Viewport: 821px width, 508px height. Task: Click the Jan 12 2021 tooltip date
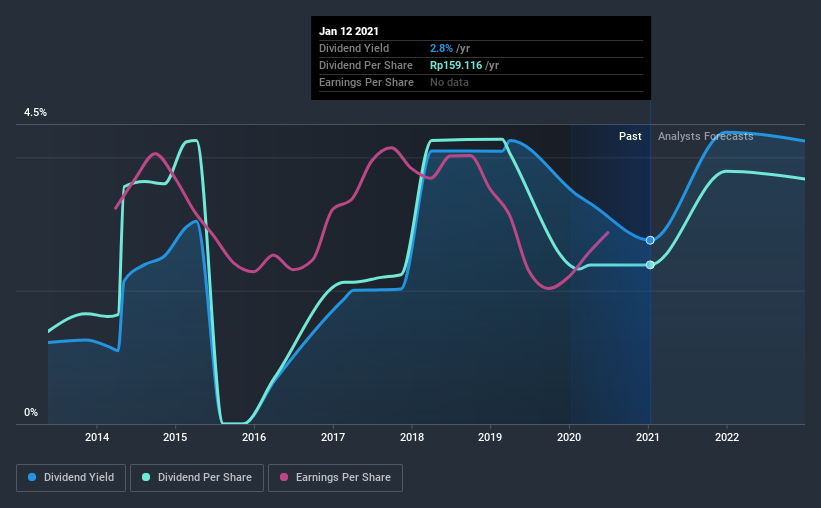(x=349, y=31)
